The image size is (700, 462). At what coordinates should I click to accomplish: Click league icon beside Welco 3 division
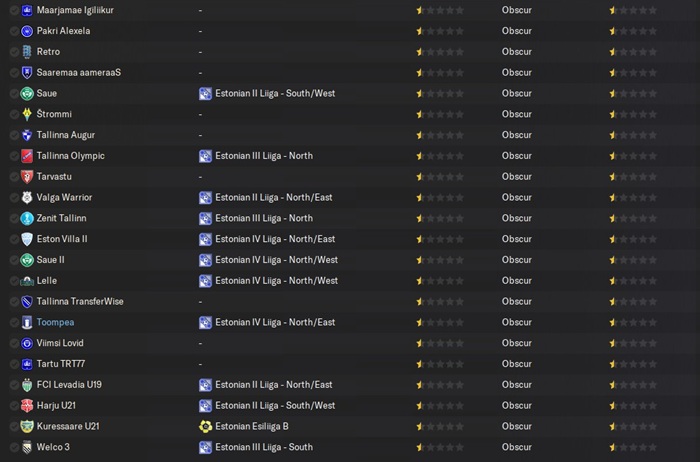click(x=205, y=447)
